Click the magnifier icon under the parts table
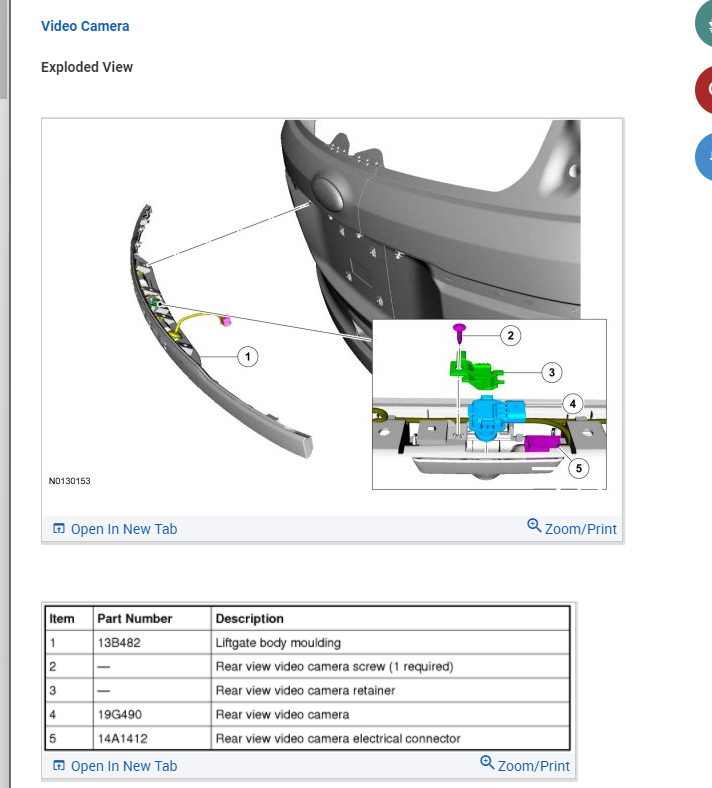This screenshot has width=712, height=788. click(x=487, y=762)
